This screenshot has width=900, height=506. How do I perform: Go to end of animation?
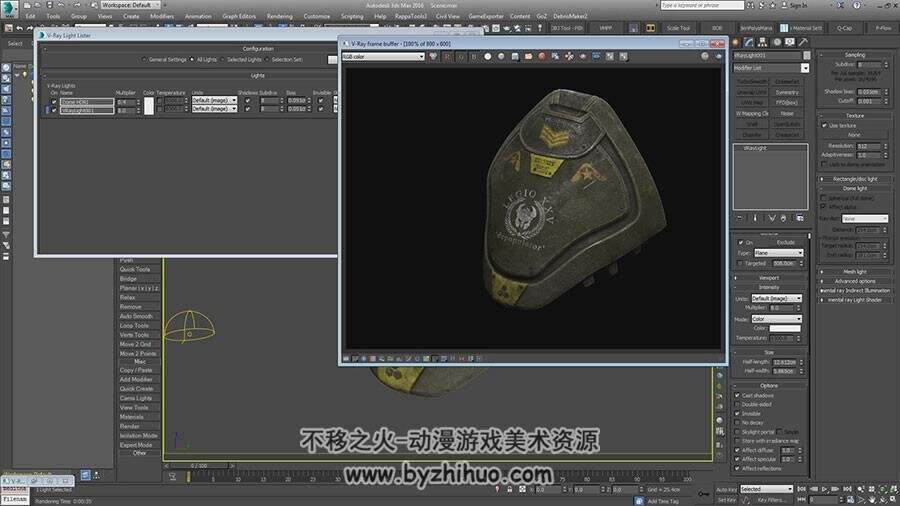[x=847, y=489]
